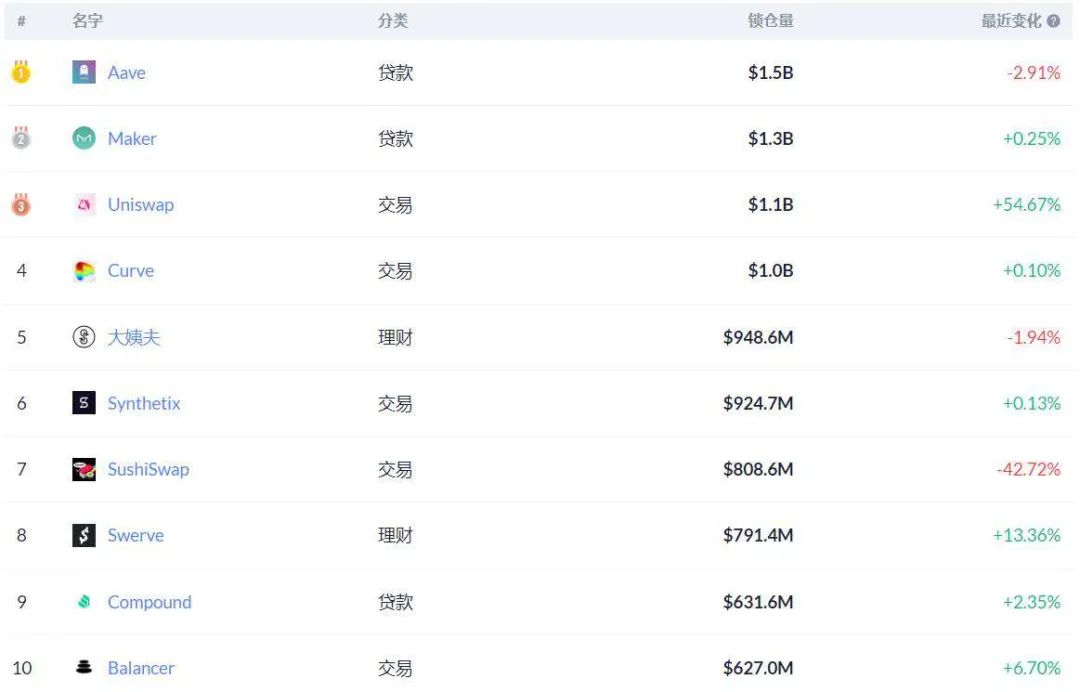This screenshot has height=692, width=1080.
Task: Click the Swerve logo icon
Action: 84,535
